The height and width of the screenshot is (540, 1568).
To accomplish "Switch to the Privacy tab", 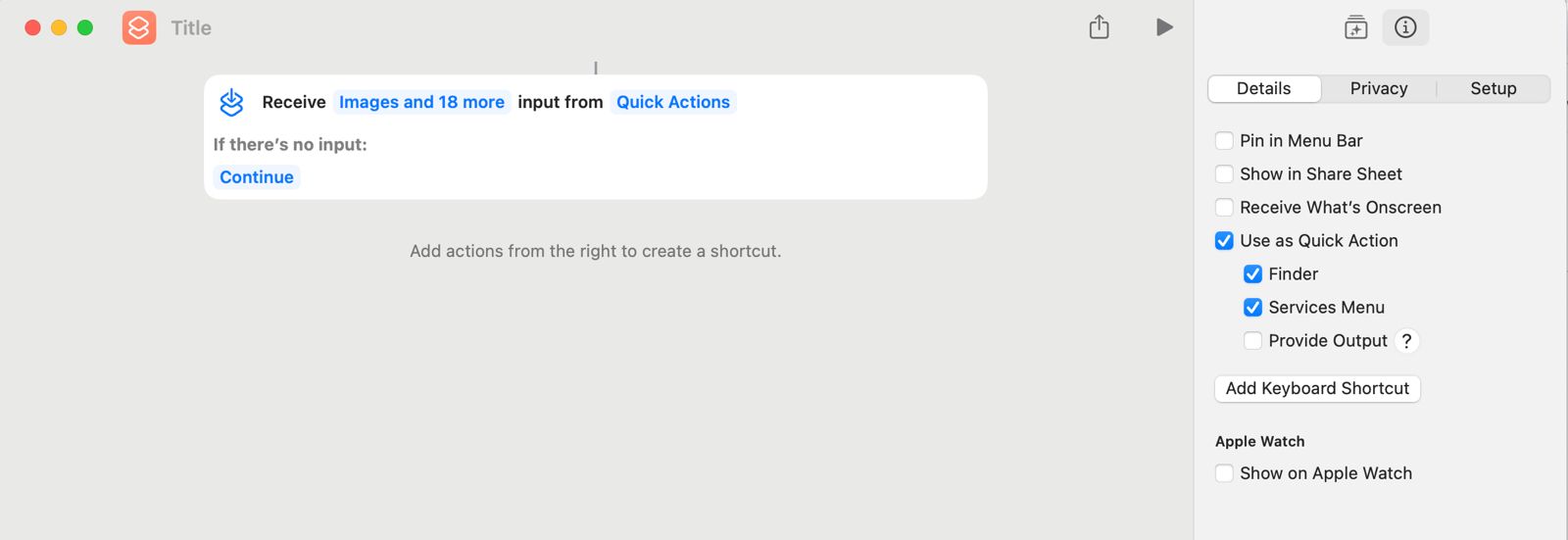I will point(1378,89).
